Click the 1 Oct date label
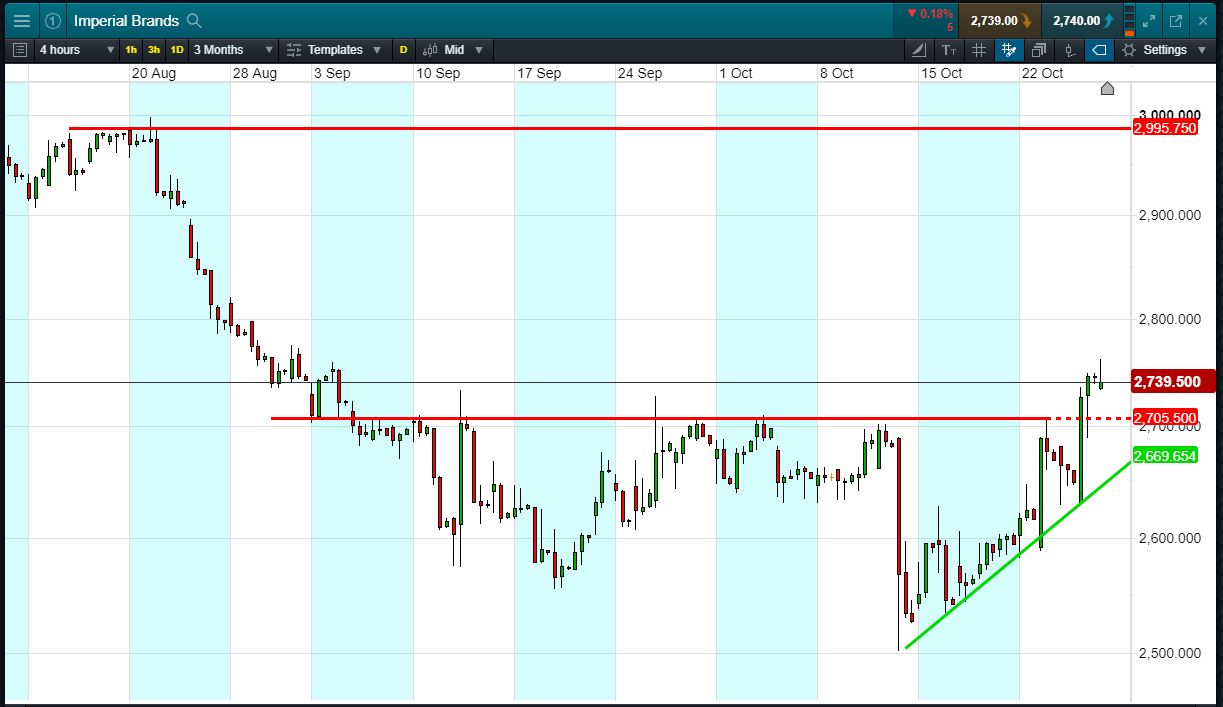Image resolution: width=1223 pixels, height=707 pixels. (735, 73)
